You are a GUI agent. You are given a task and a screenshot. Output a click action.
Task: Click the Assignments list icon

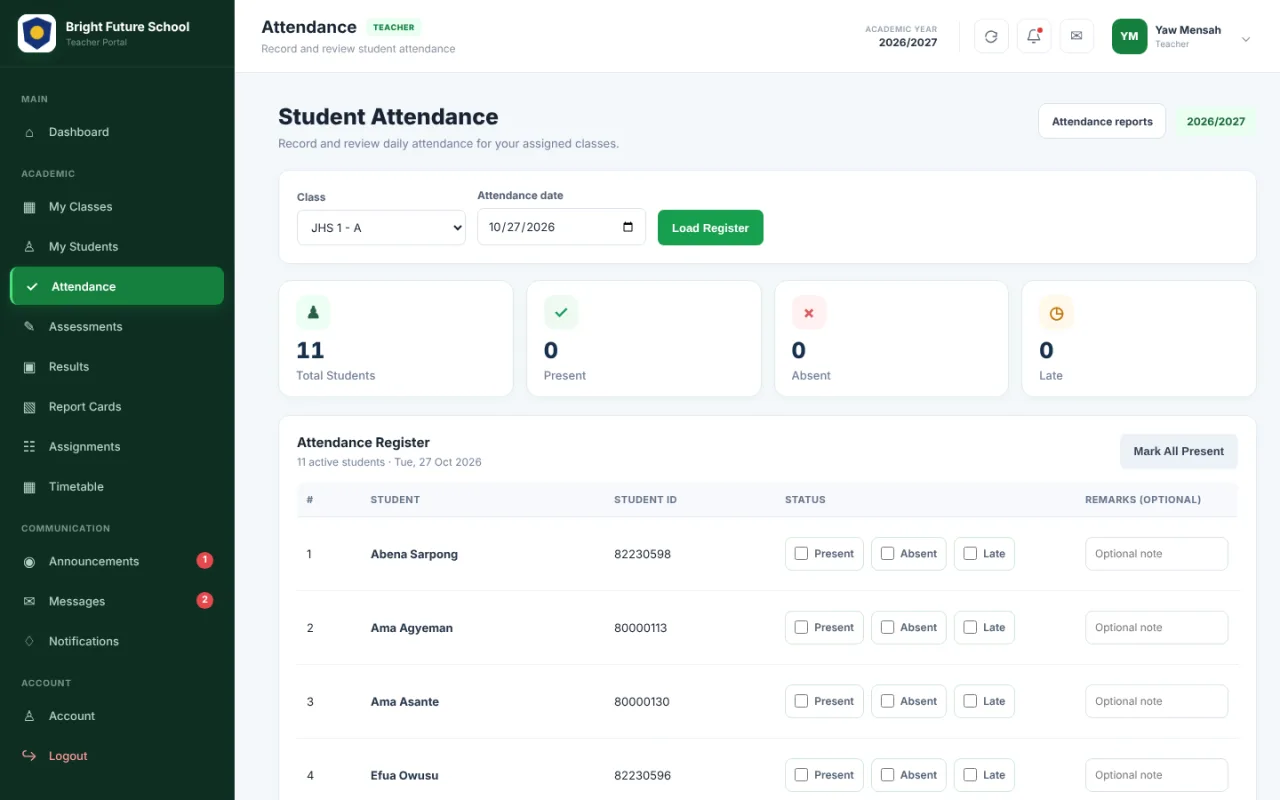click(x=29, y=447)
